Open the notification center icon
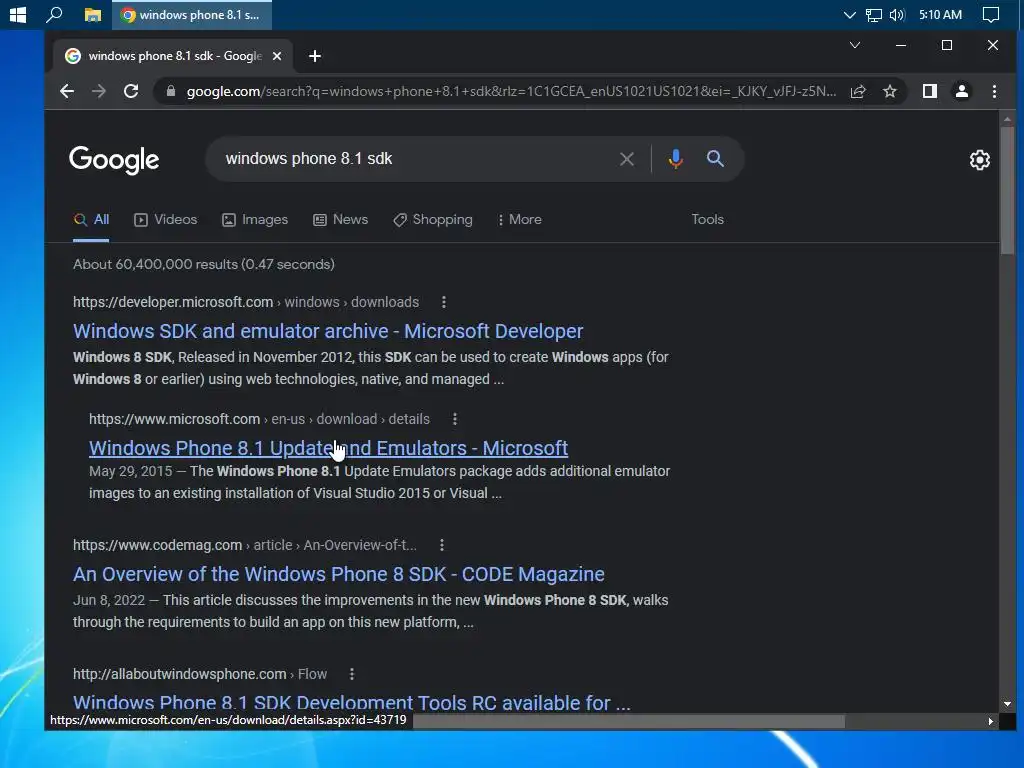Screen dimensions: 1024x768 (991, 14)
